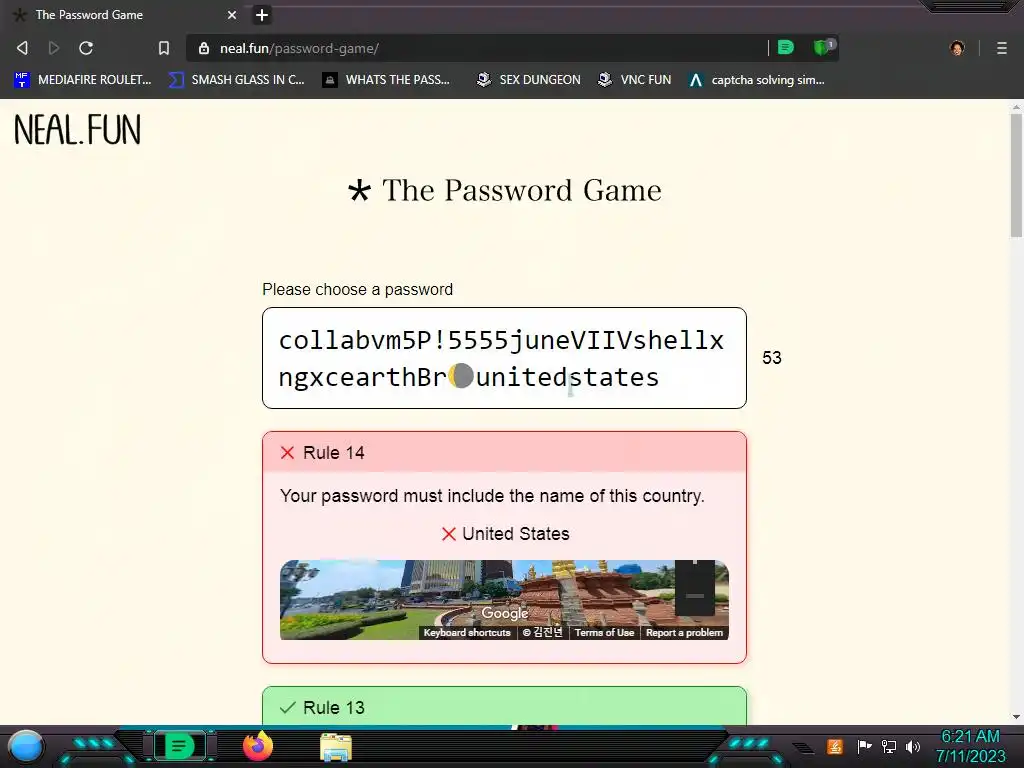Close The Password Game tab
The width and height of the screenshot is (1024, 768).
pos(232,14)
